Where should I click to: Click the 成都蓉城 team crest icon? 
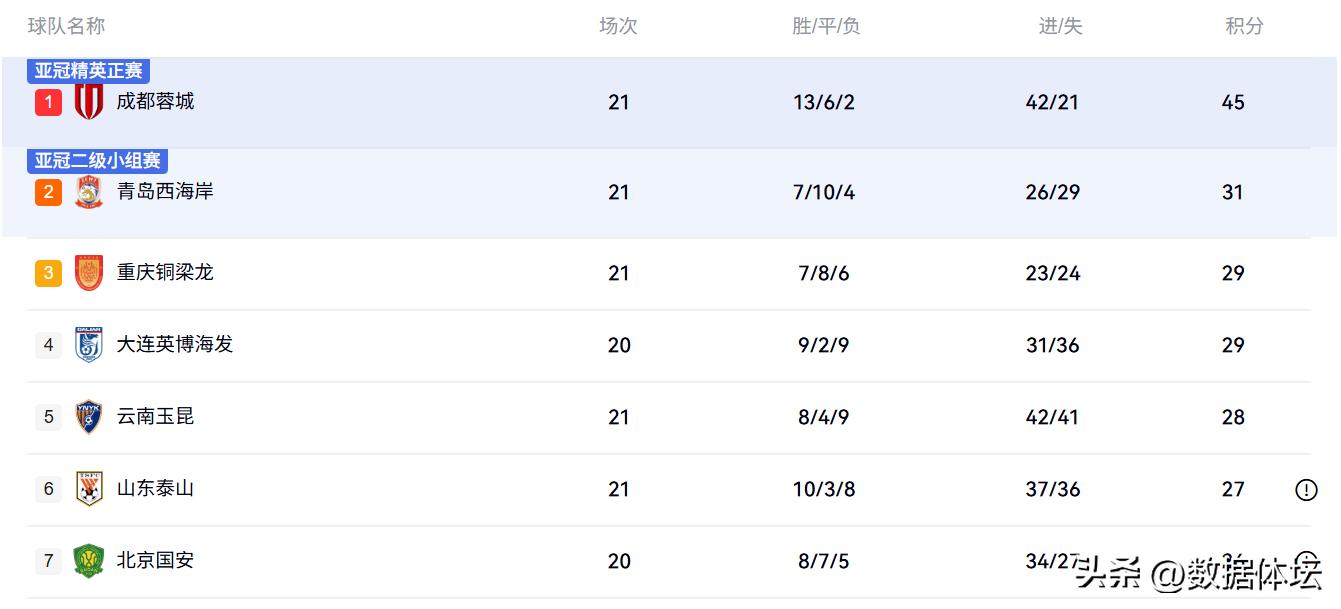click(x=89, y=102)
